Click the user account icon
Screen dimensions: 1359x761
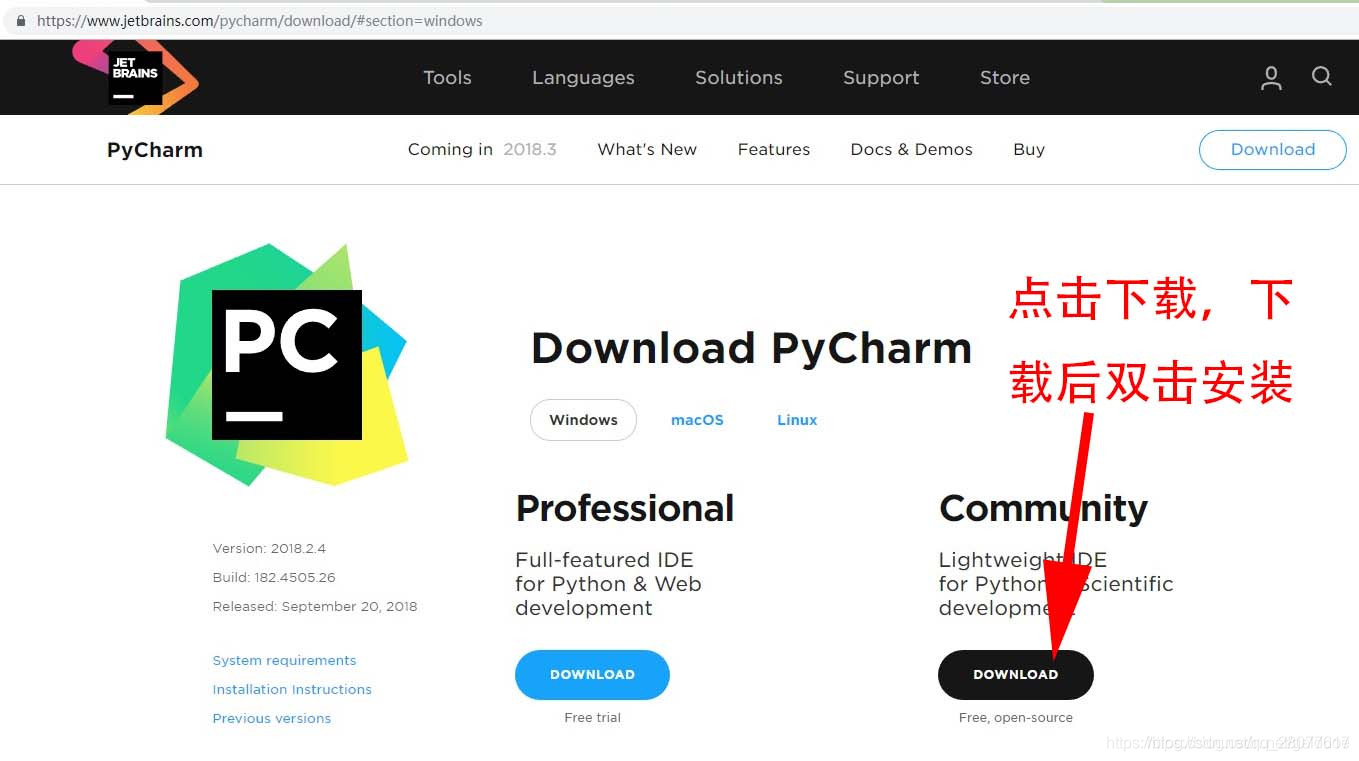coord(1271,77)
